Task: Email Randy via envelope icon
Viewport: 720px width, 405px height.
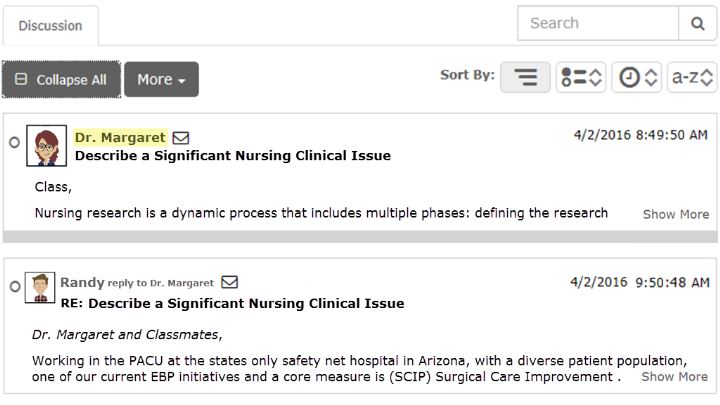Action: click(230, 282)
